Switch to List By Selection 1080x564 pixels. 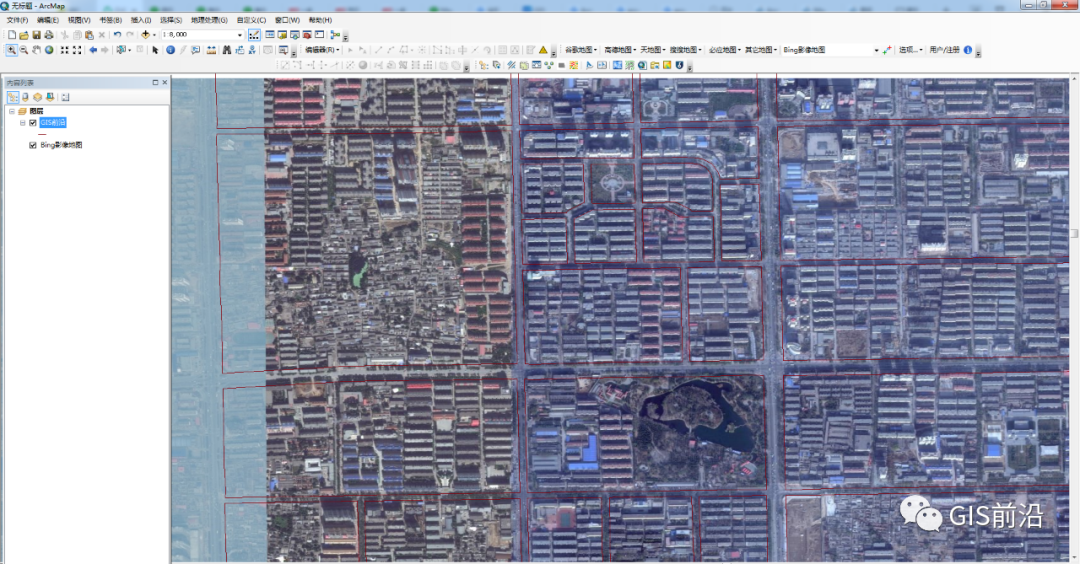point(50,97)
